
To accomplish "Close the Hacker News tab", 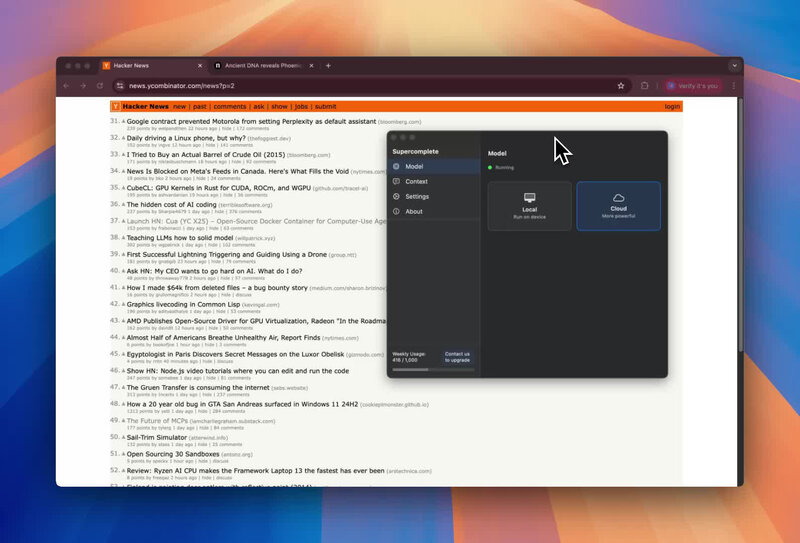I will tap(200, 66).
